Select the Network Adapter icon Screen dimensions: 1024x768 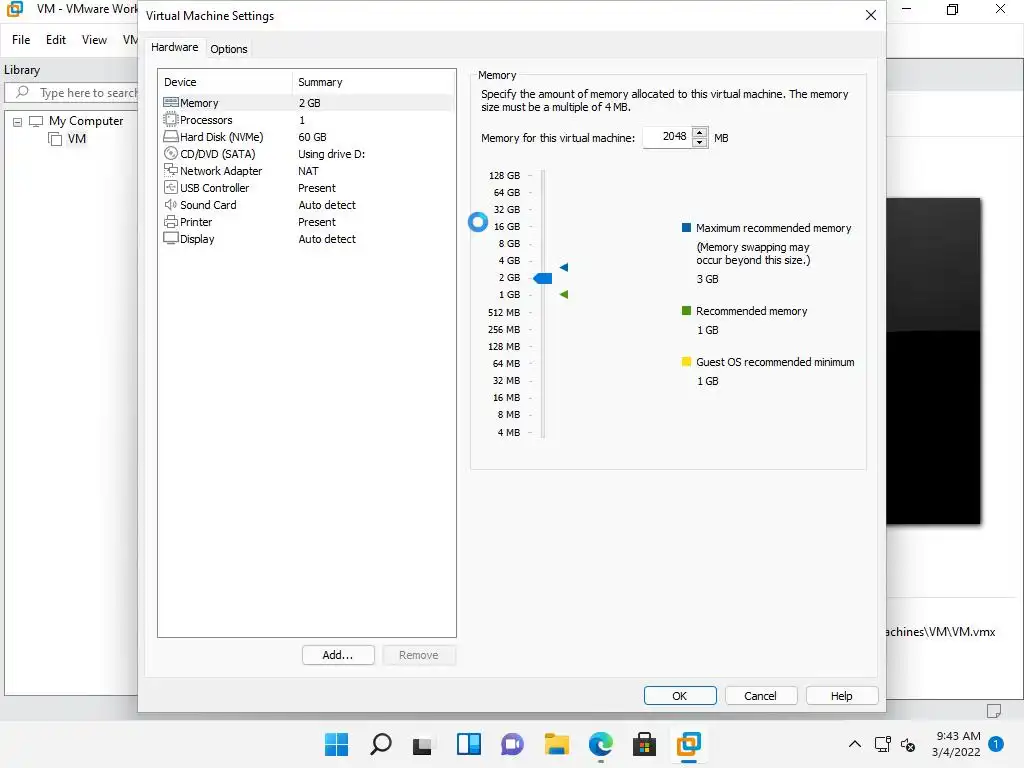point(170,170)
